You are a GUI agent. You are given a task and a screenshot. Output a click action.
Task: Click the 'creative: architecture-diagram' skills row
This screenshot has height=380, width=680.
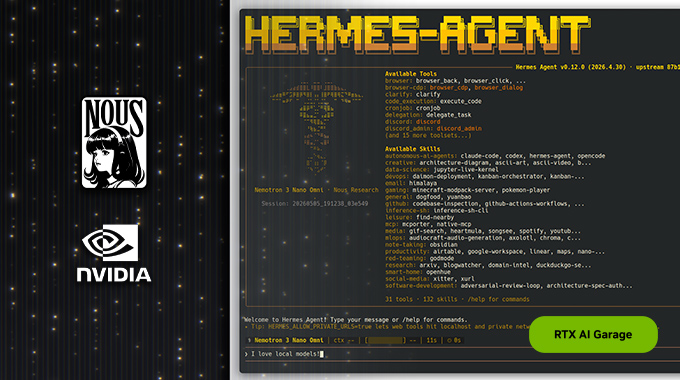[488, 163]
